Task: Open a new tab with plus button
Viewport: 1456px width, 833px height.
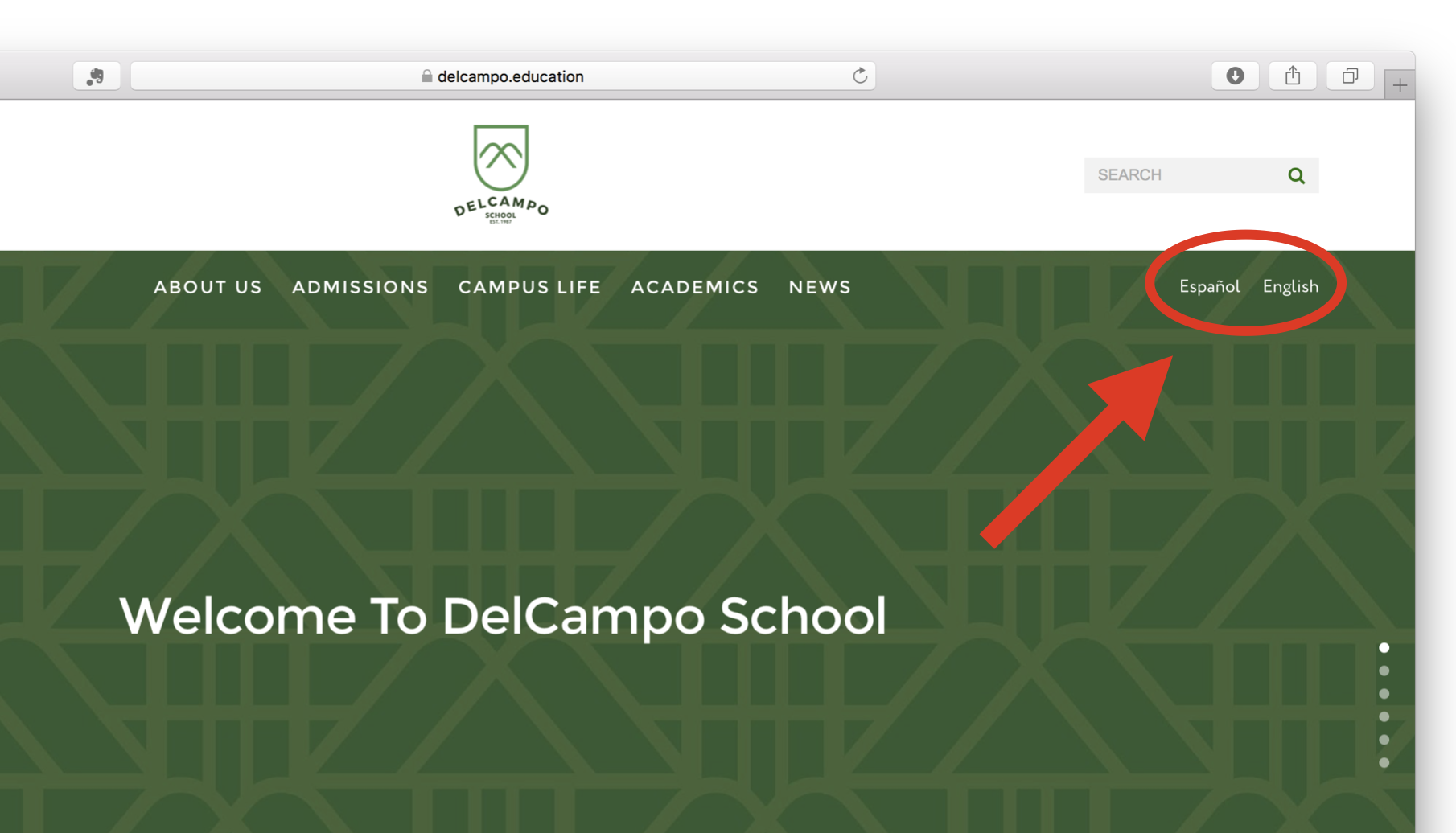Action: (1400, 85)
